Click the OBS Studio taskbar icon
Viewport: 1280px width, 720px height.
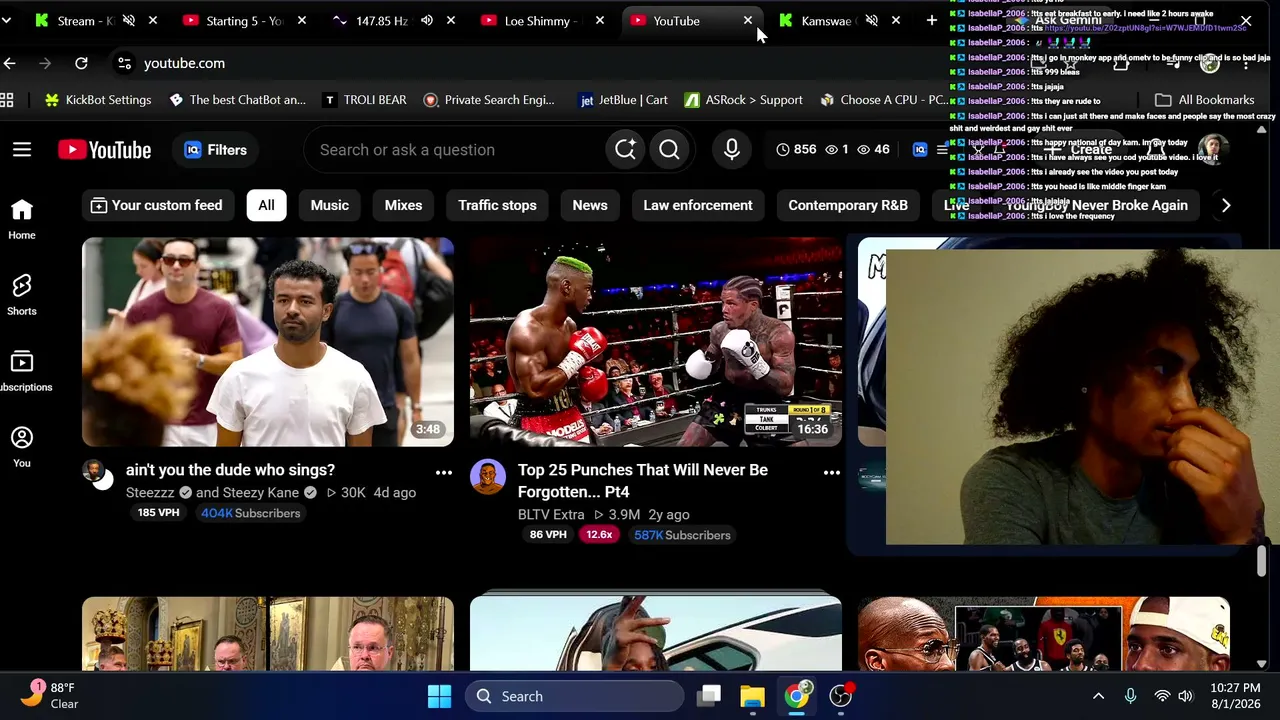(x=841, y=696)
